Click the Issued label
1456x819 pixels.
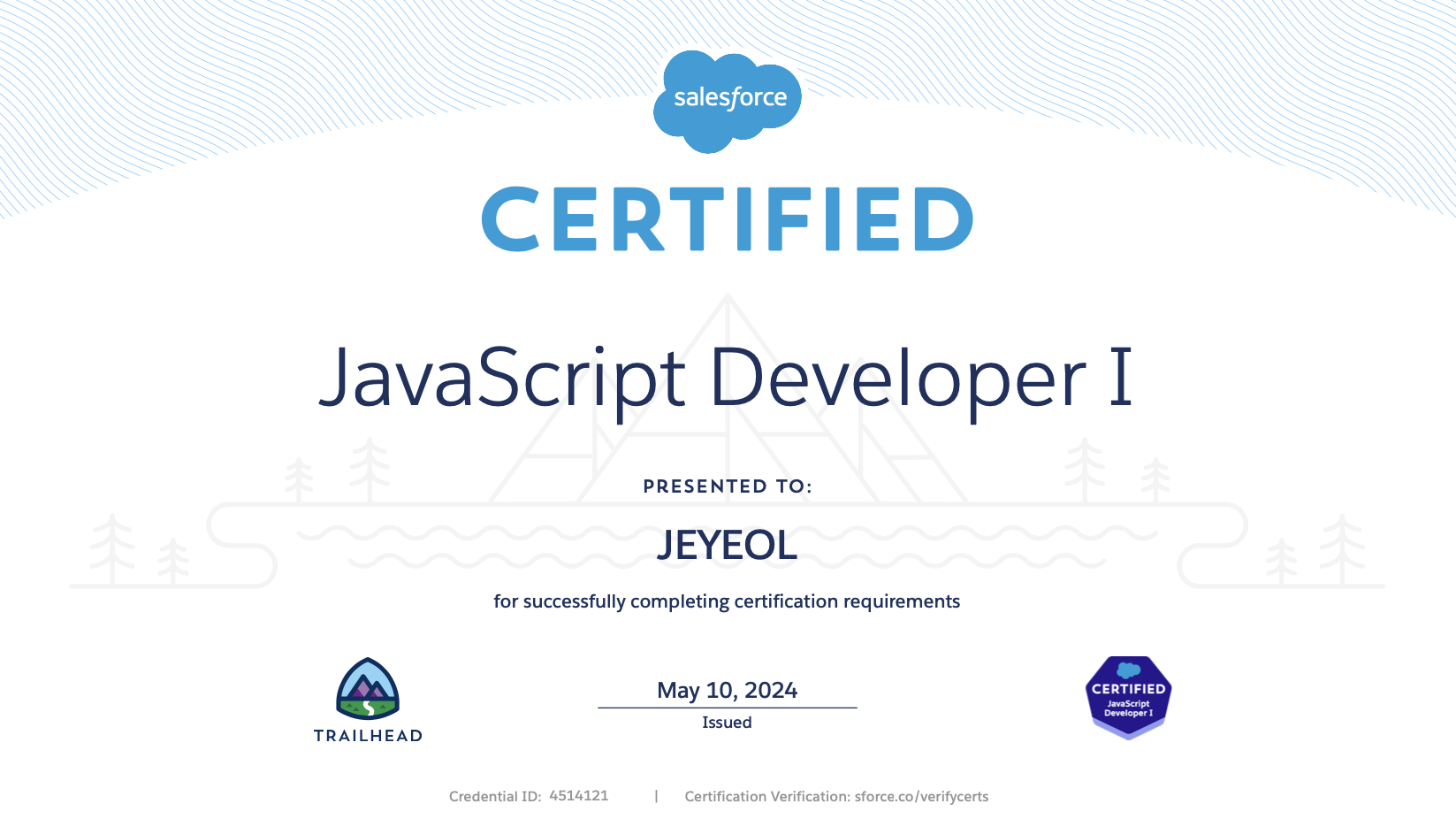click(x=727, y=723)
